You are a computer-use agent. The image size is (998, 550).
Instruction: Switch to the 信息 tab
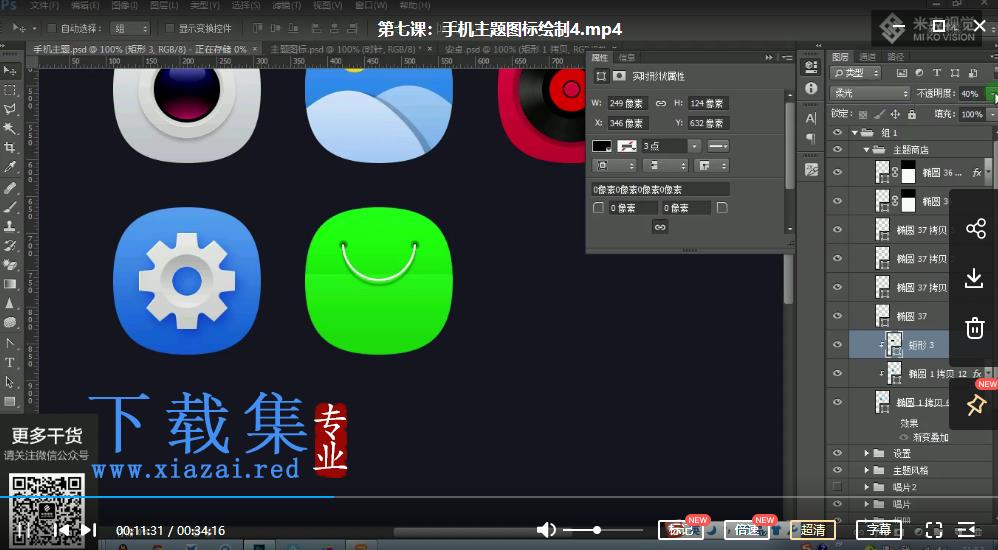tap(627, 57)
